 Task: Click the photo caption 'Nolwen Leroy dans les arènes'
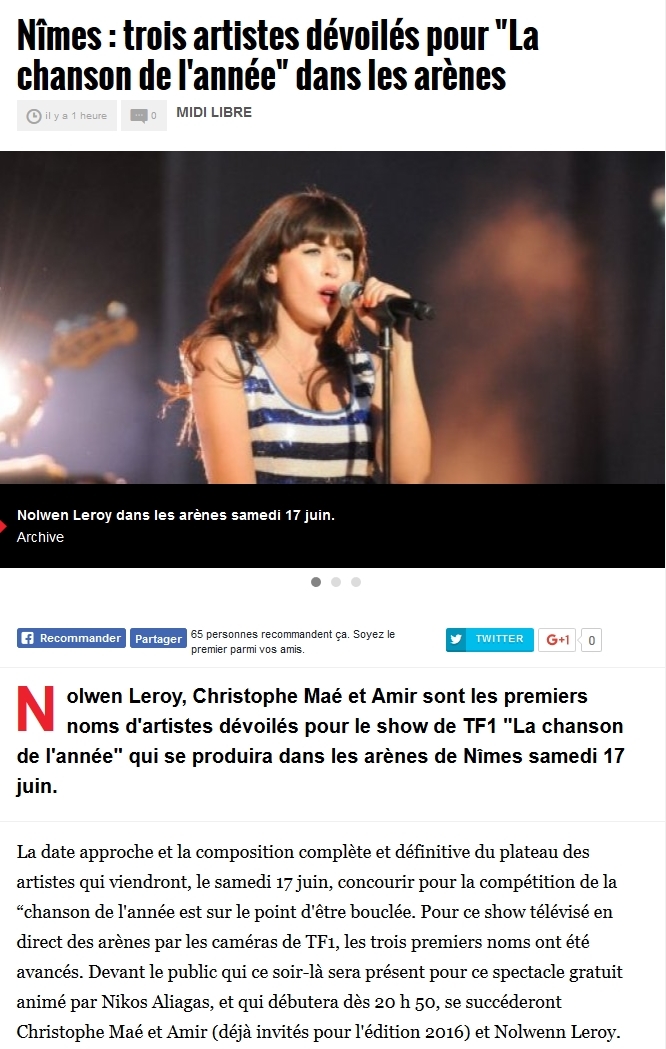176,515
